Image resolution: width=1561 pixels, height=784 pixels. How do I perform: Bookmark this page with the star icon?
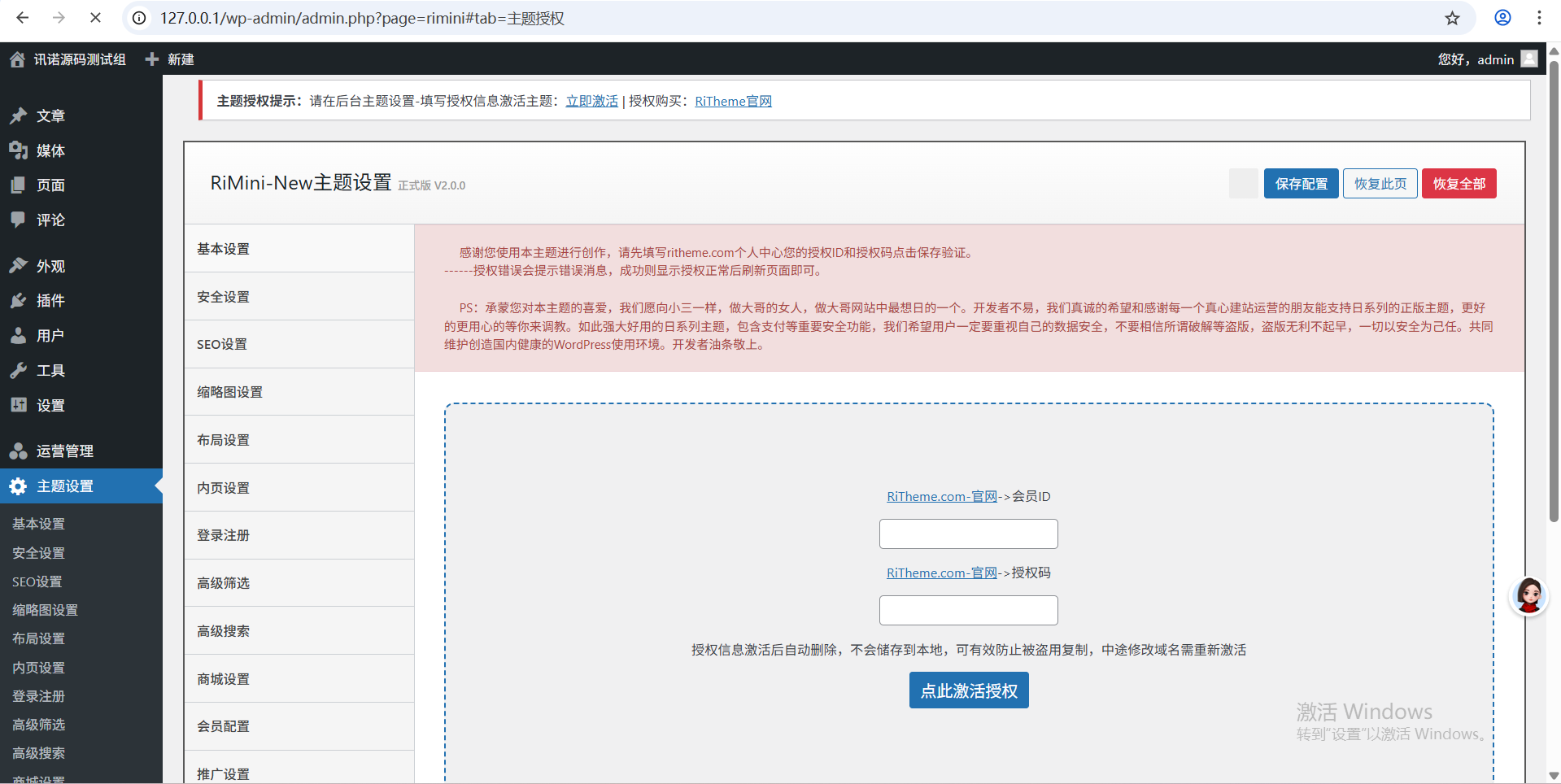1452,18
